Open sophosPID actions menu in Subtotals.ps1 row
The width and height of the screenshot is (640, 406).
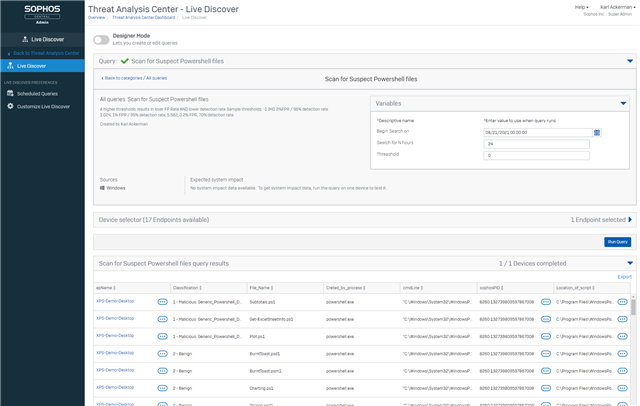tap(546, 302)
